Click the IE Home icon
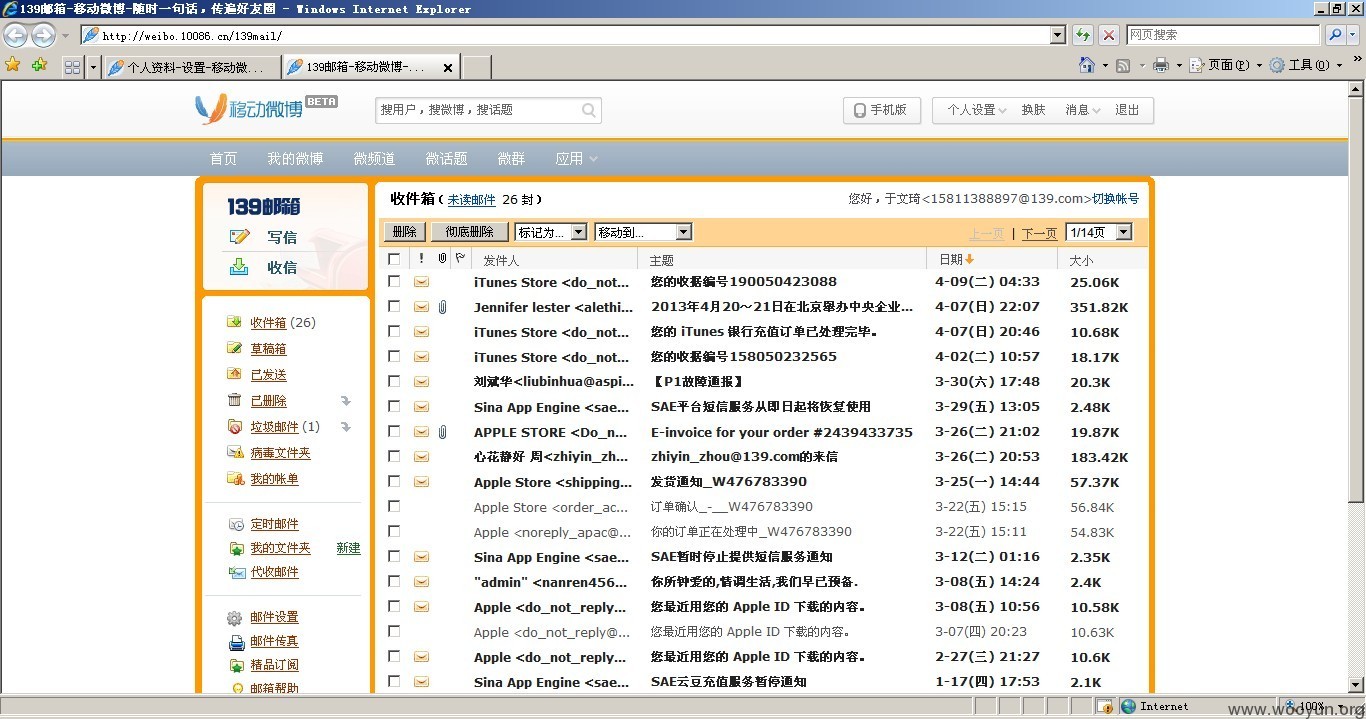 click(1087, 65)
